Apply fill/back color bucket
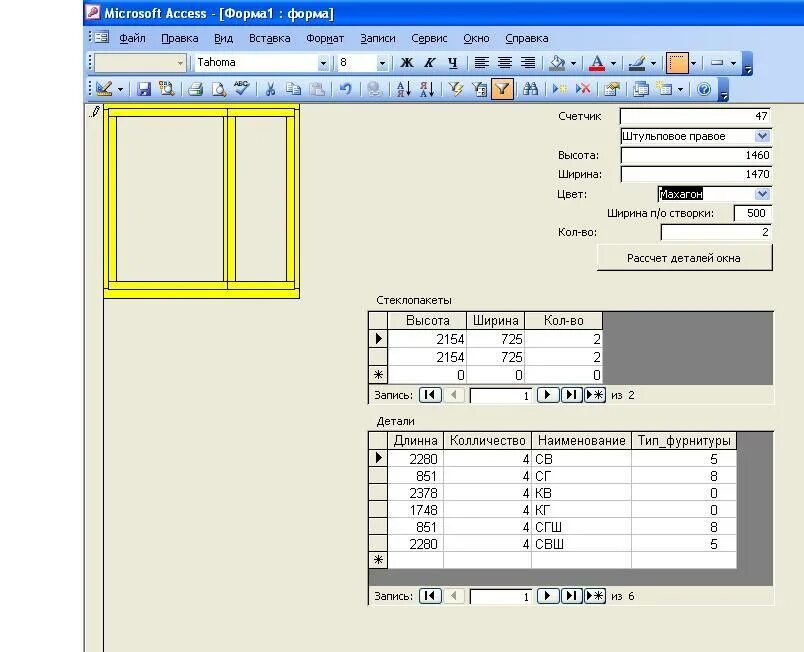The image size is (804, 652). point(557,63)
